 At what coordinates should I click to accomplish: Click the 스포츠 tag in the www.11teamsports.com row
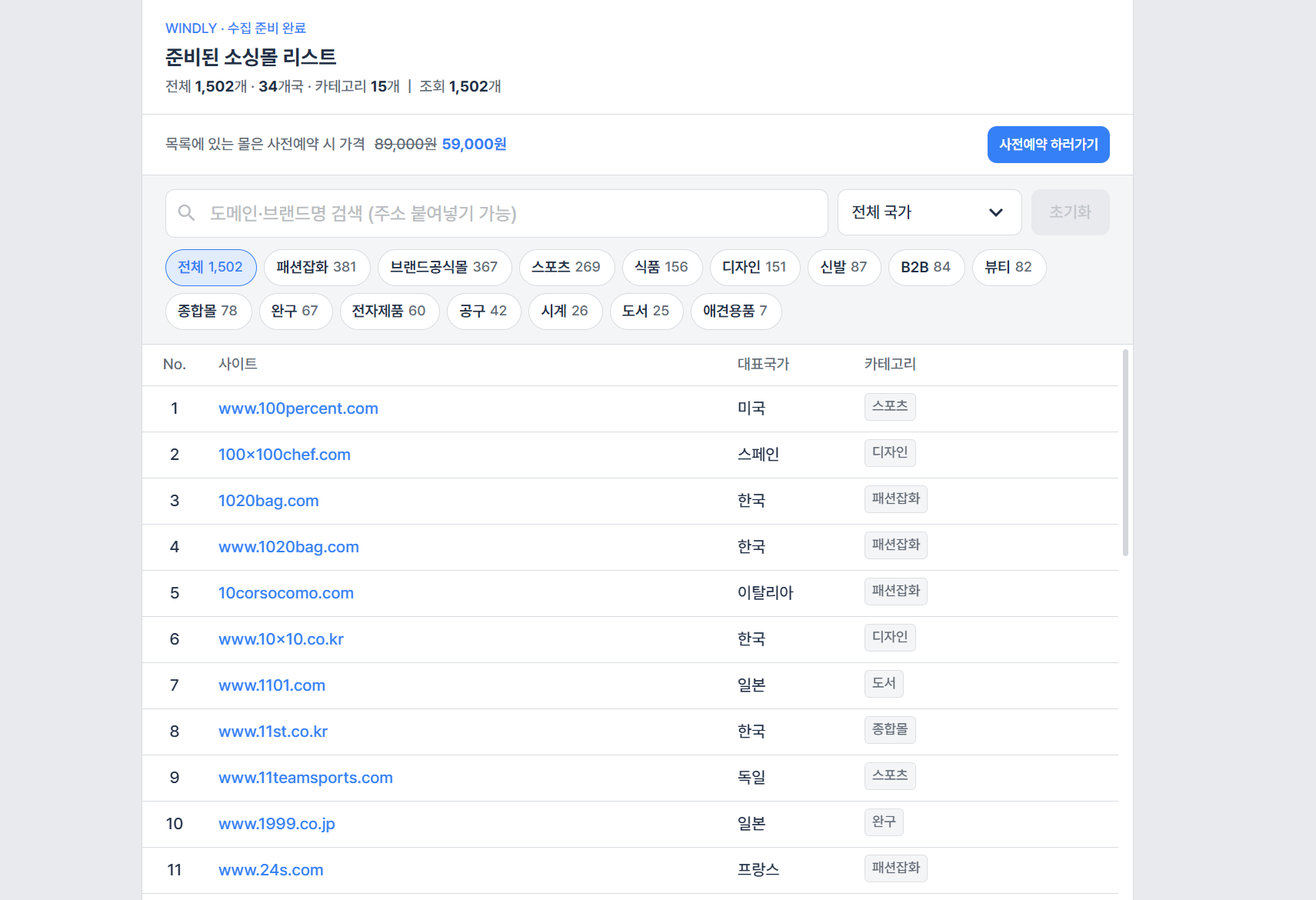[890, 775]
